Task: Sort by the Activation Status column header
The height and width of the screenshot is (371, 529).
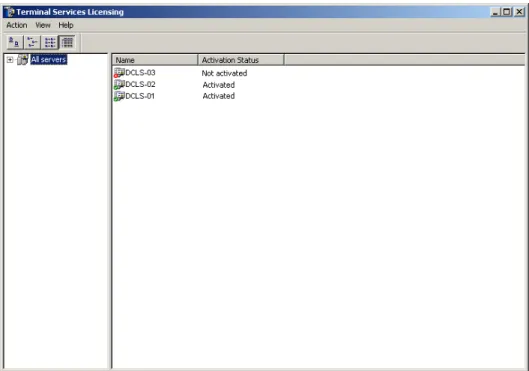Action: [x=241, y=60]
